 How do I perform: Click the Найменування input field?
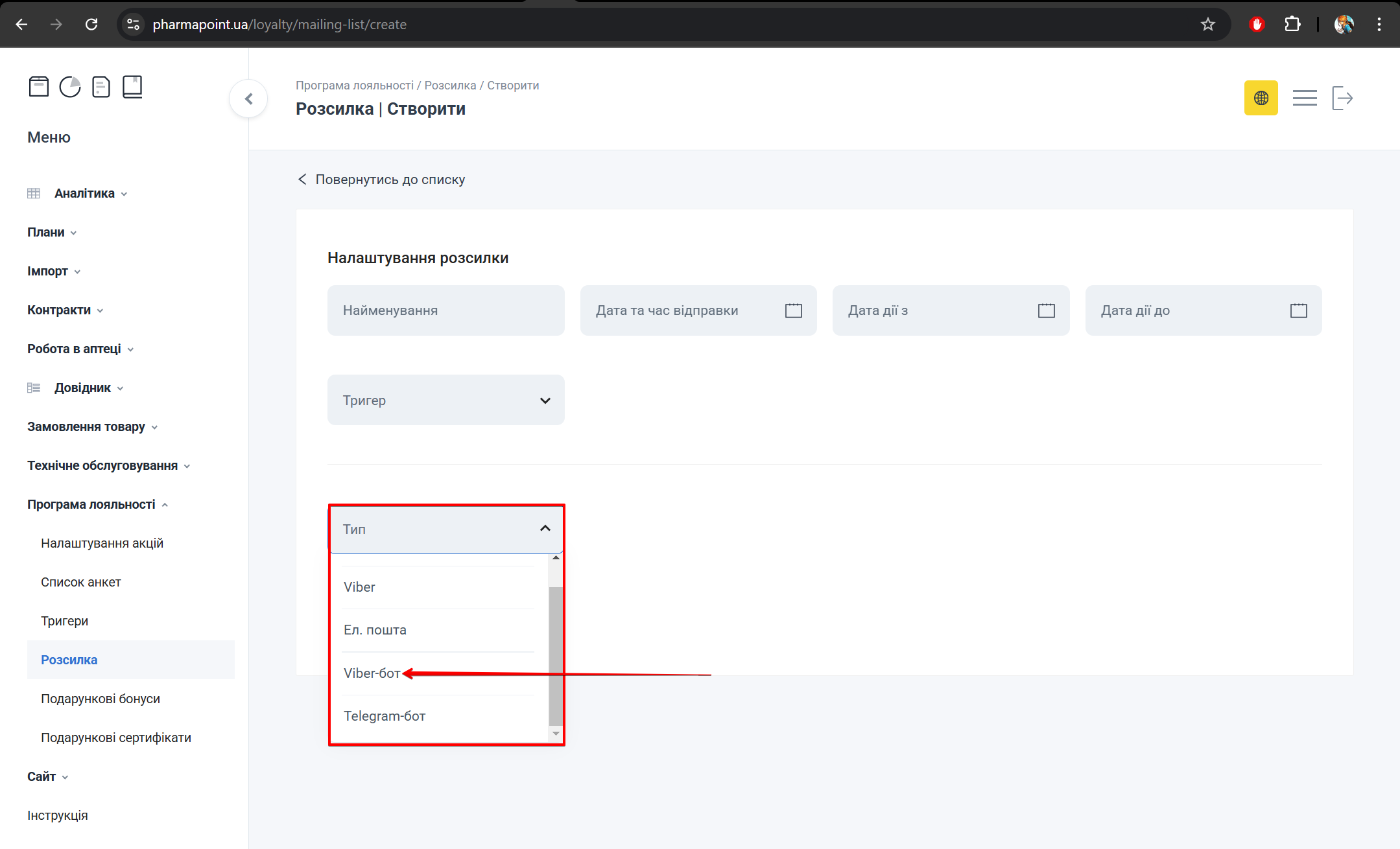(x=445, y=310)
